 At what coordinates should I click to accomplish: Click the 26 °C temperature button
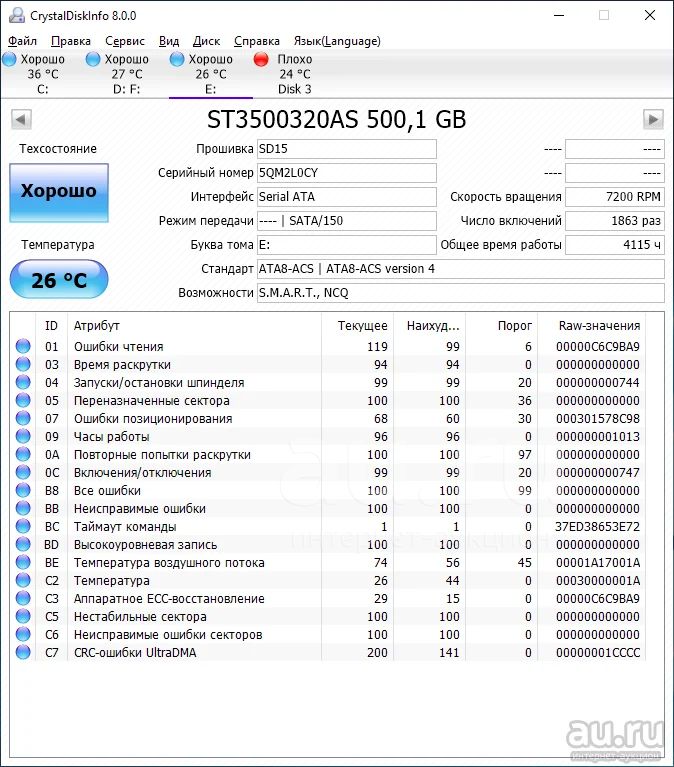[x=59, y=279]
